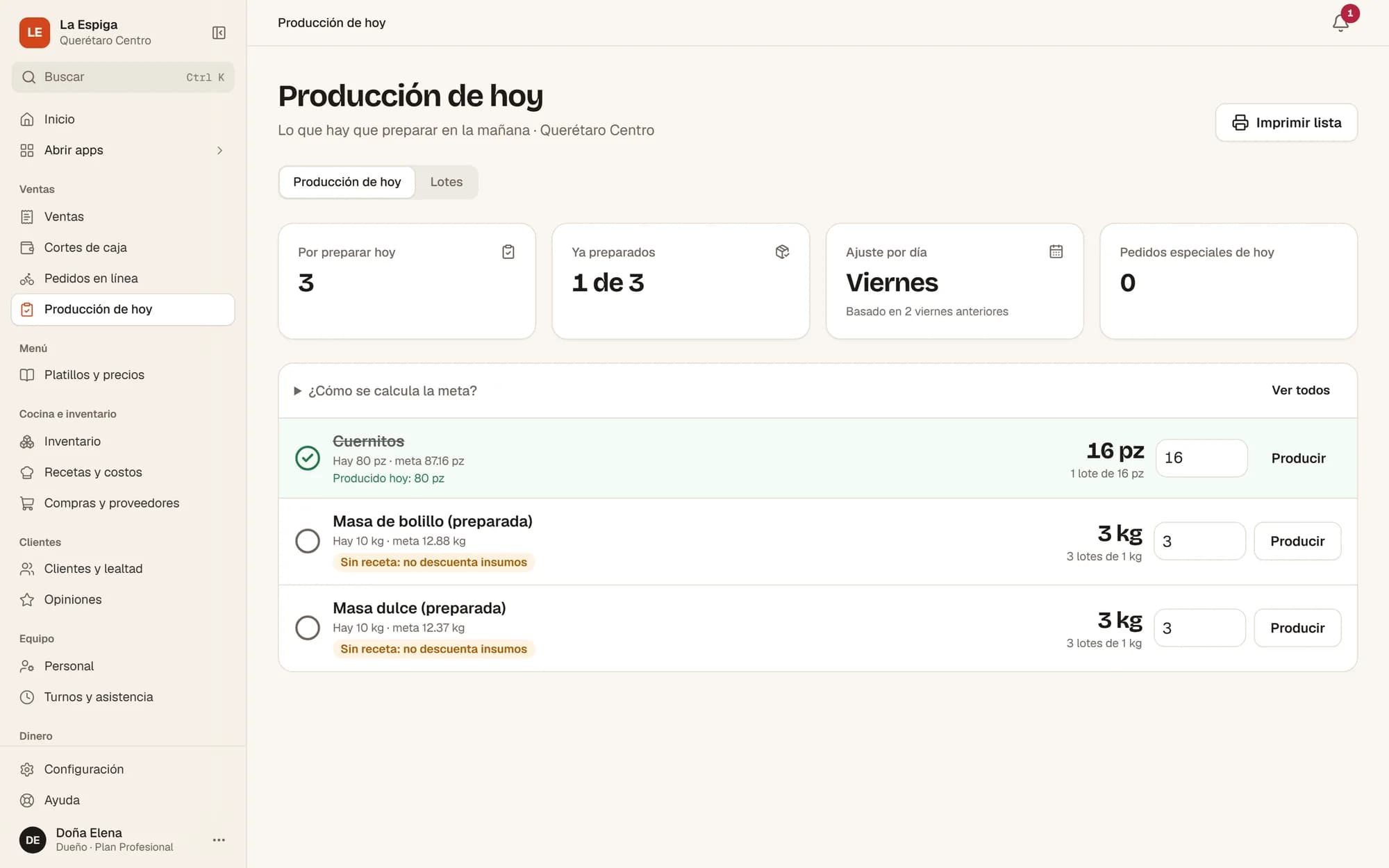Click Producir for Masa de bolillo

pos(1297,541)
